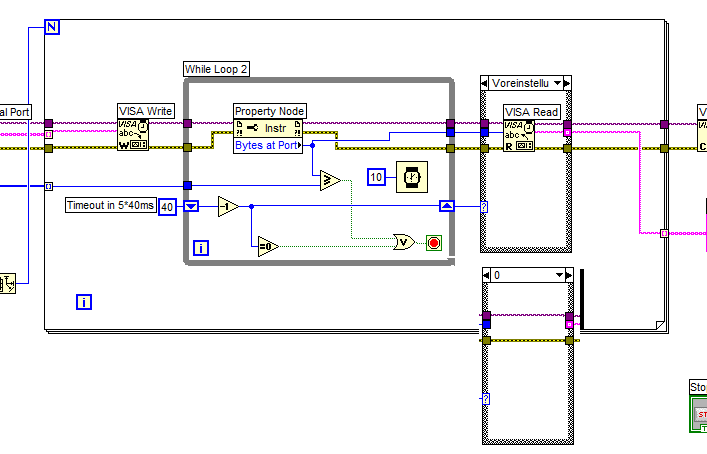
Task: Click the red loop stop condition terminal
Action: click(434, 243)
